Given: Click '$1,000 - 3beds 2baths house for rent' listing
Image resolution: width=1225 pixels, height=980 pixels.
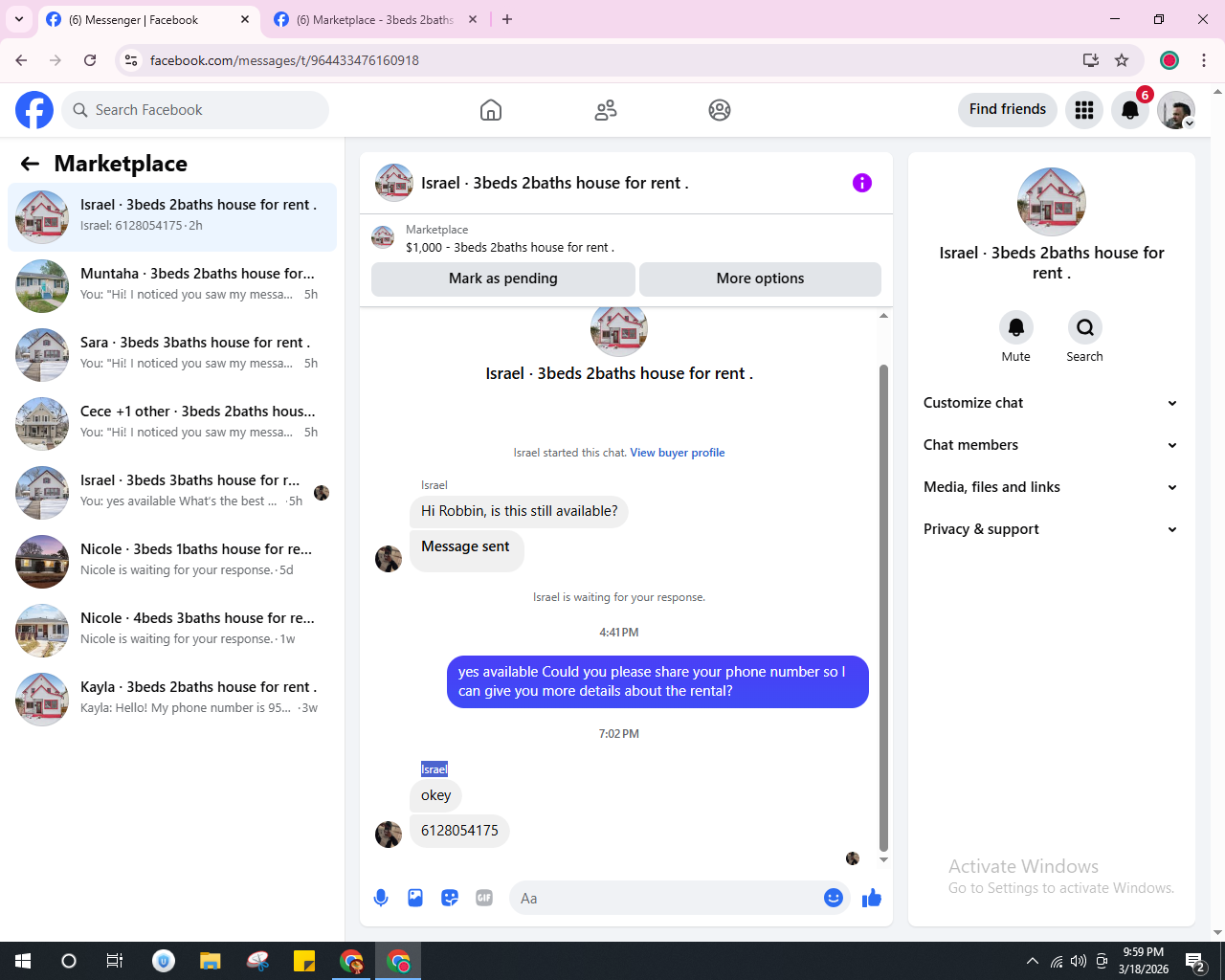Looking at the screenshot, I should (x=510, y=247).
